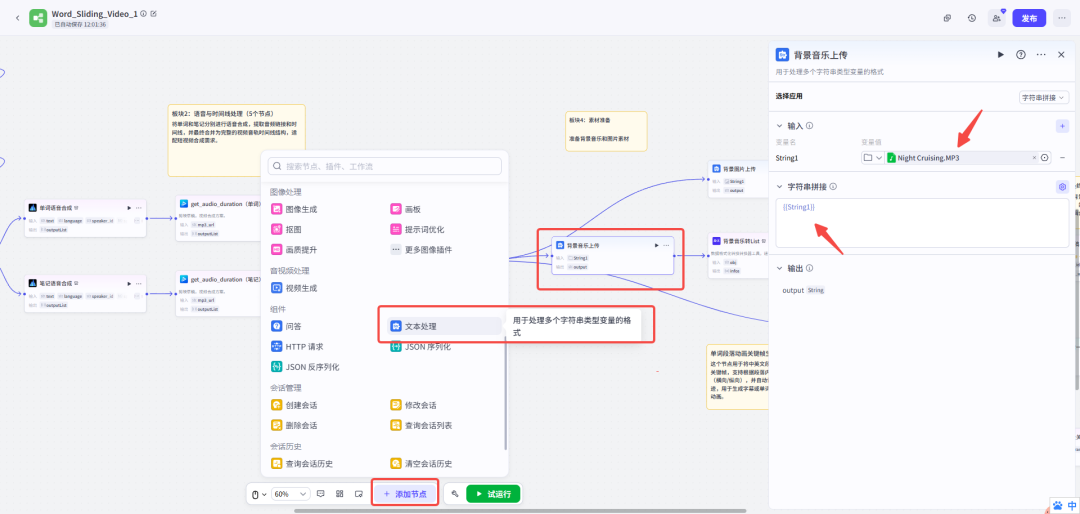The width and height of the screenshot is (1080, 514).
Task: Open more options on 笔记语音合成 node
Action: coord(138,282)
